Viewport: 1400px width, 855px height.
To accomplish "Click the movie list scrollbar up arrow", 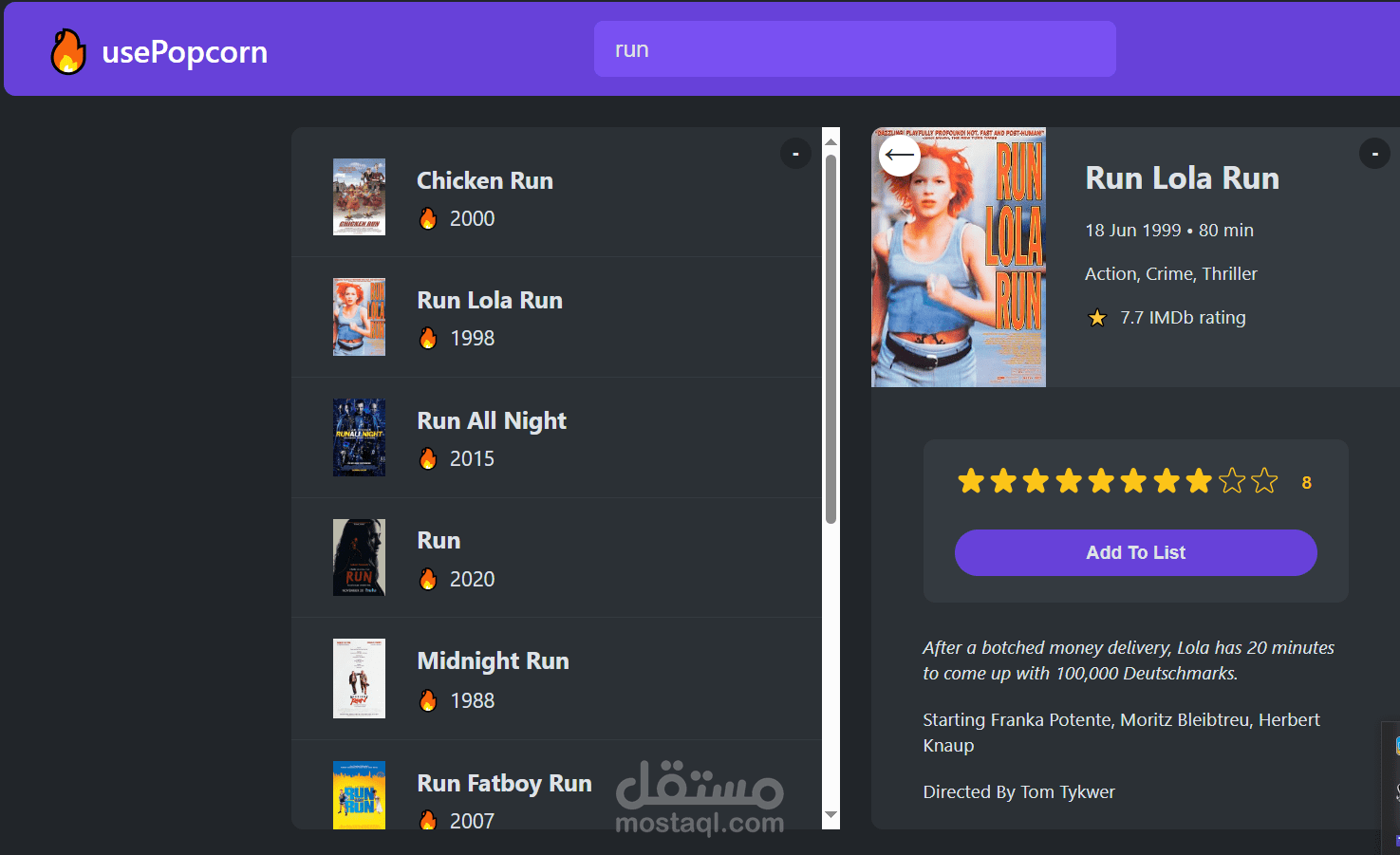I will coord(831,141).
